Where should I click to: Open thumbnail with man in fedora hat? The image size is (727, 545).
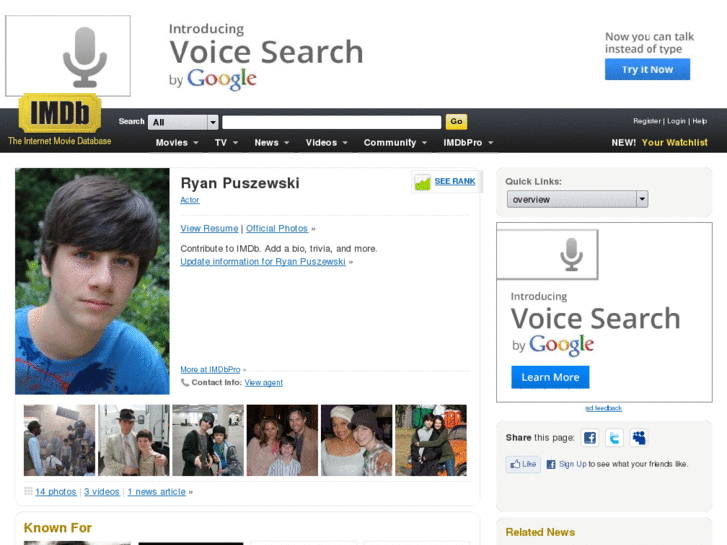[x=134, y=440]
